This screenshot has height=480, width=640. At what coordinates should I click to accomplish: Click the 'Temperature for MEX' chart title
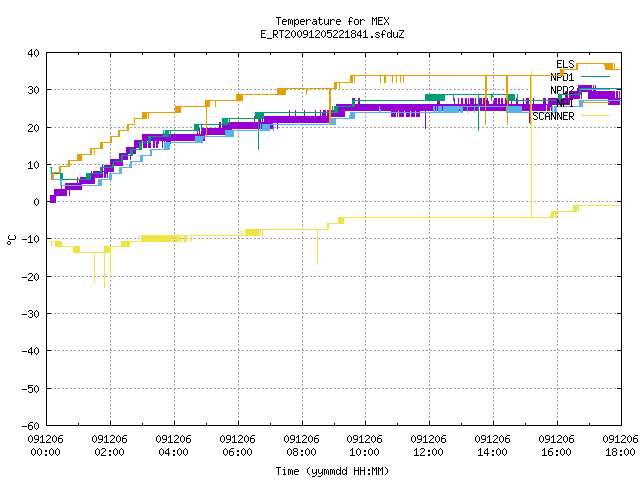tap(332, 21)
